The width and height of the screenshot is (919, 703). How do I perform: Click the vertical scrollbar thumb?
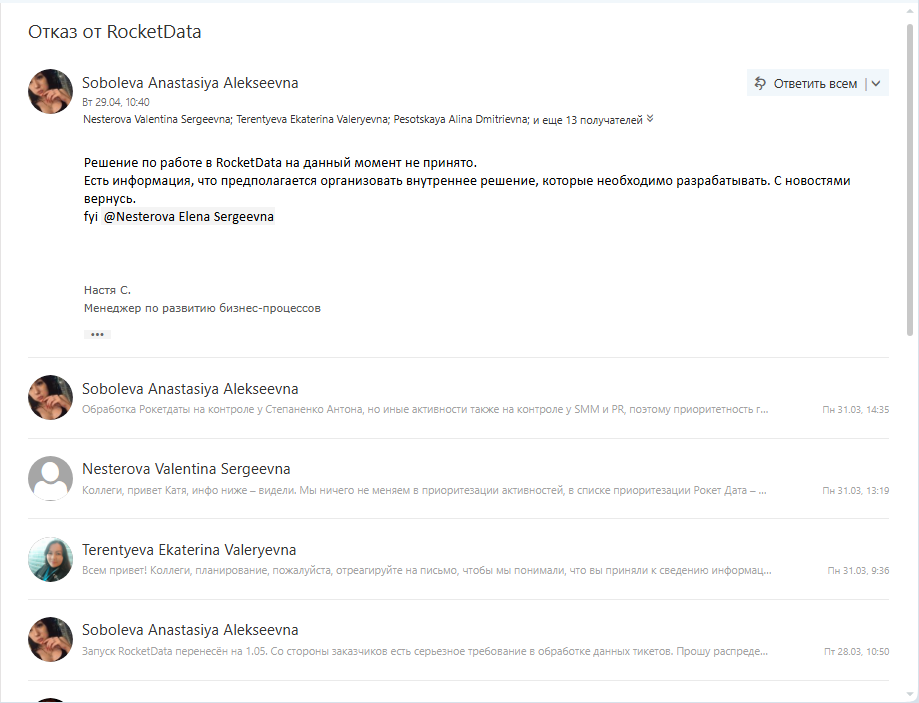click(x=910, y=179)
